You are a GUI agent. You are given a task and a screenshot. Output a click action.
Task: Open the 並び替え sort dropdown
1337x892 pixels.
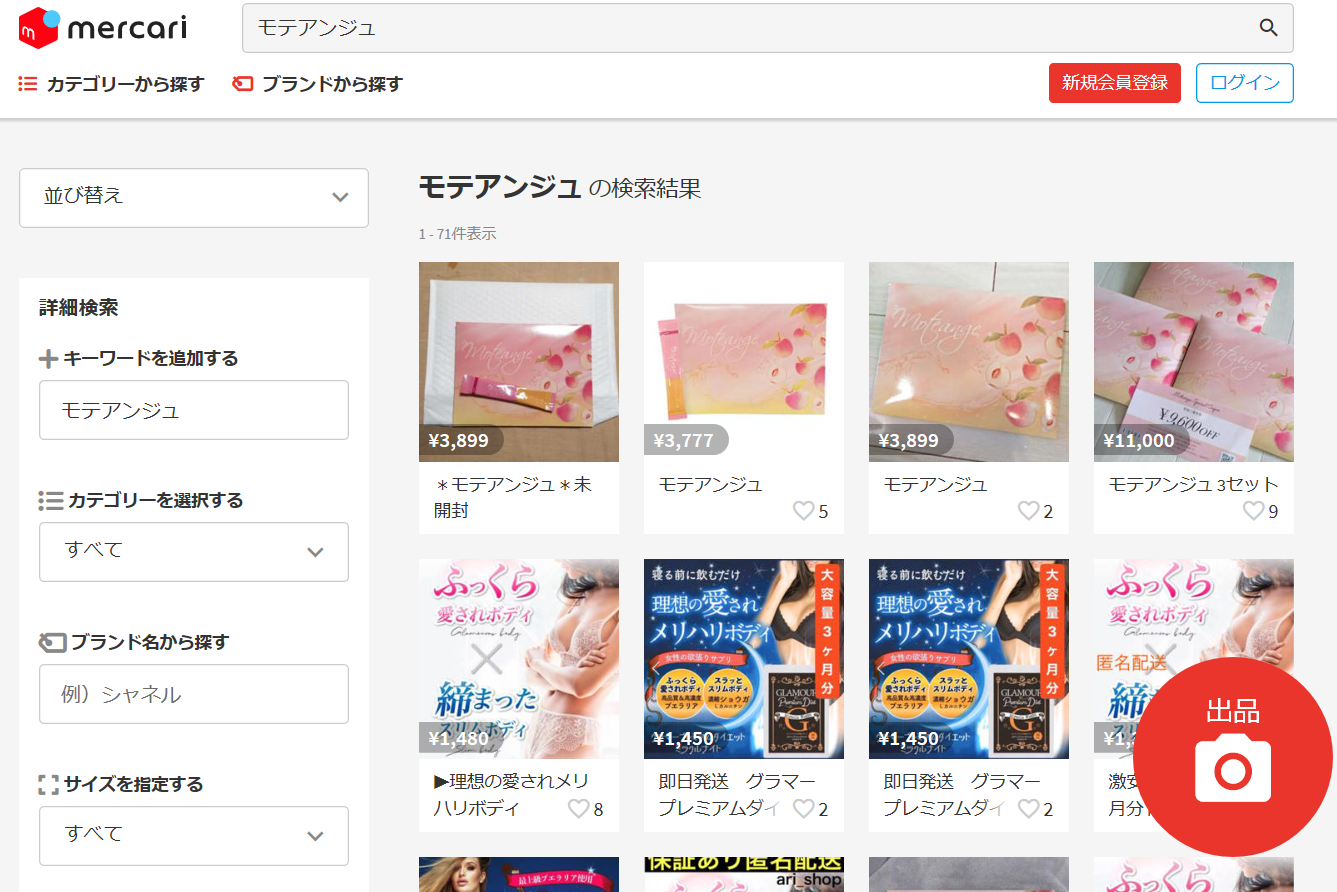click(194, 197)
